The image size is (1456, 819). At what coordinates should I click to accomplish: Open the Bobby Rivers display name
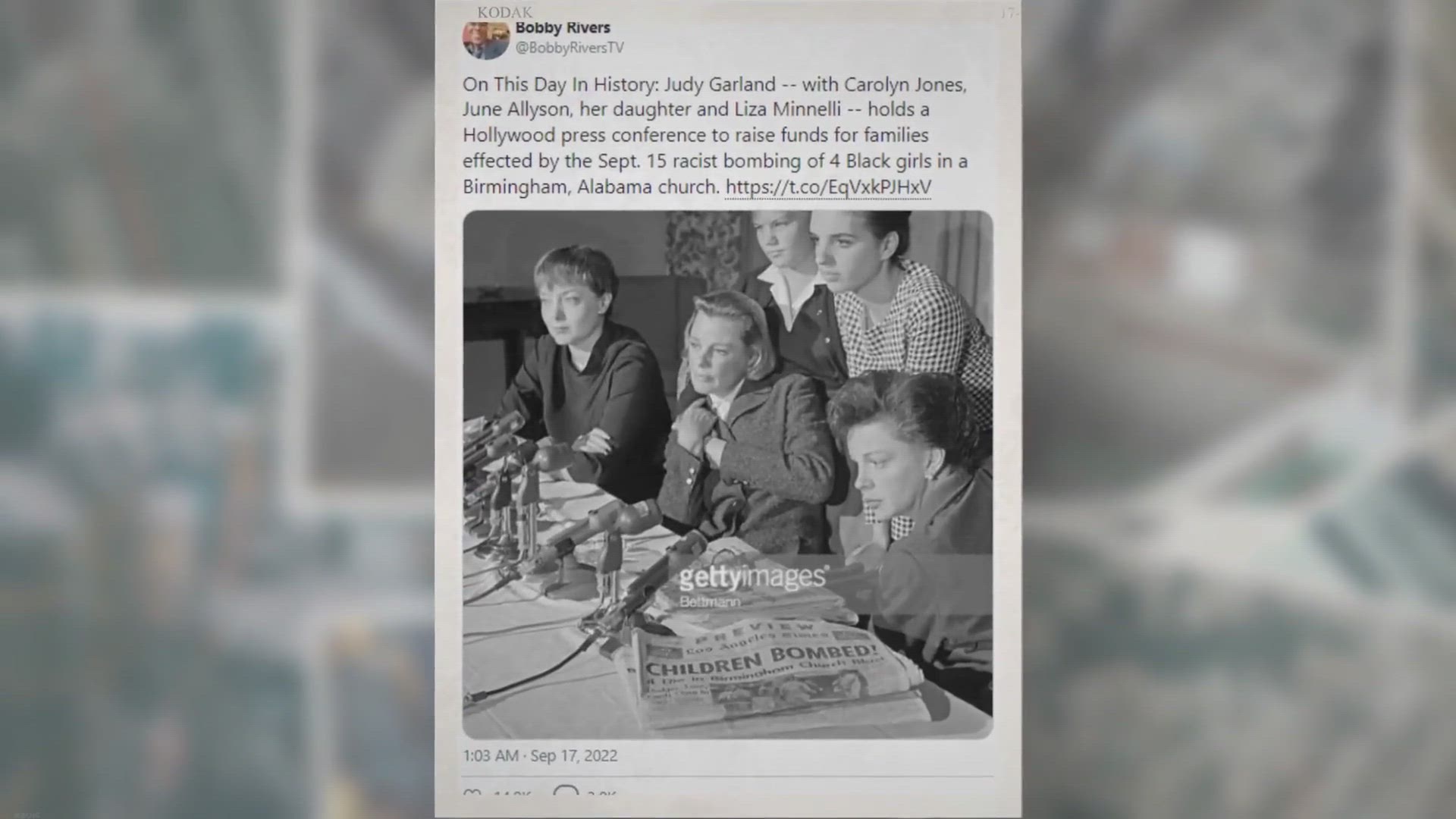(563, 28)
